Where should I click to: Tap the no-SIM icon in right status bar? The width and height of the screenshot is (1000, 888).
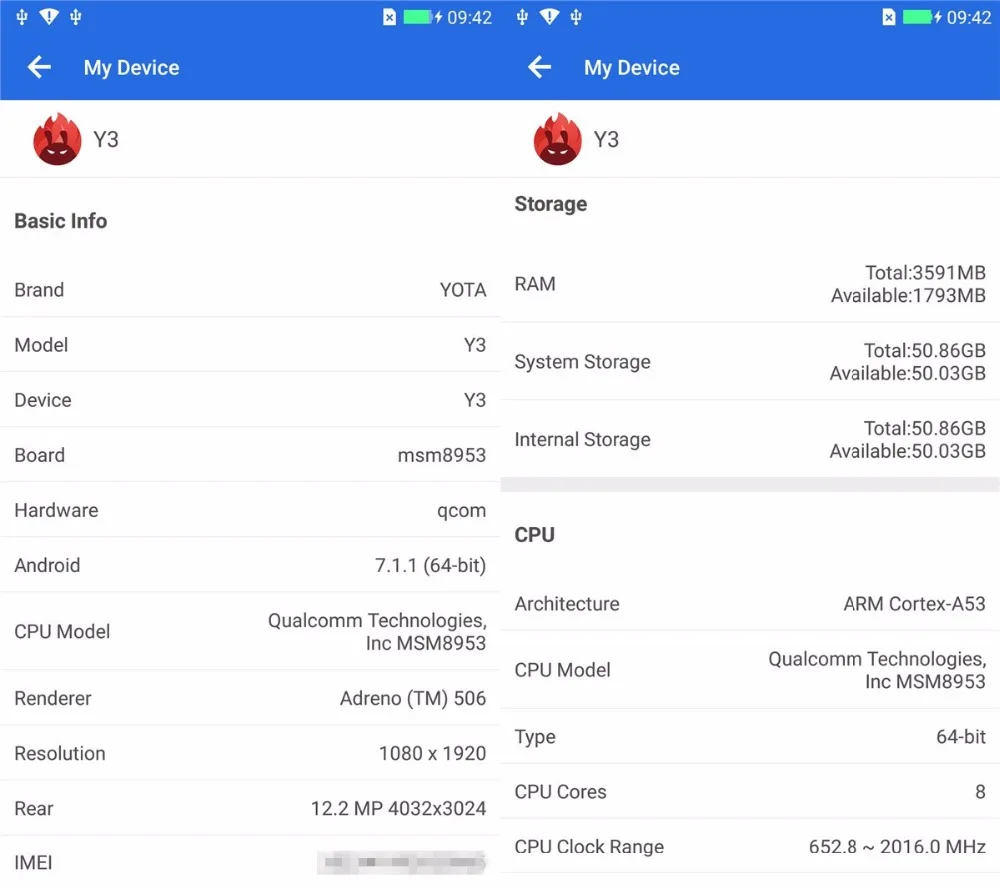(889, 17)
